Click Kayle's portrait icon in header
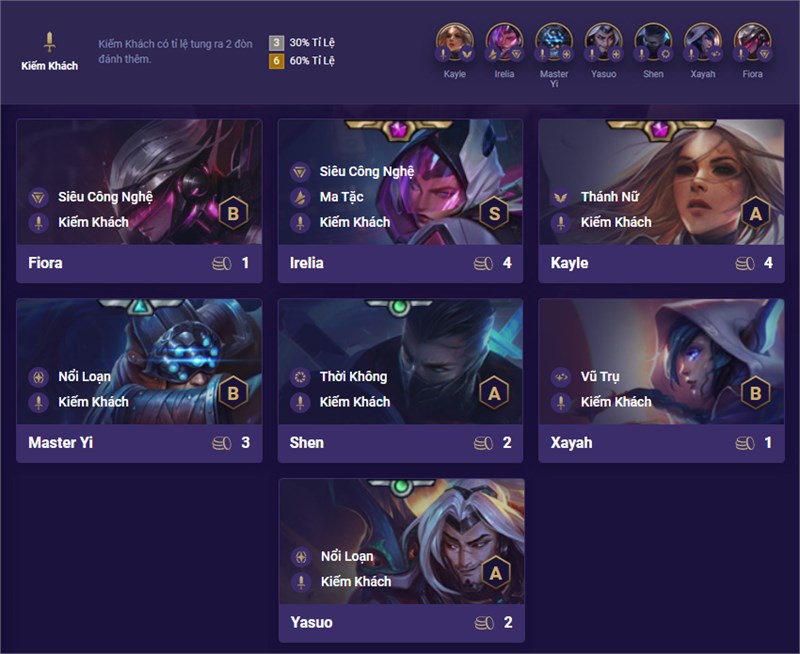 [454, 42]
